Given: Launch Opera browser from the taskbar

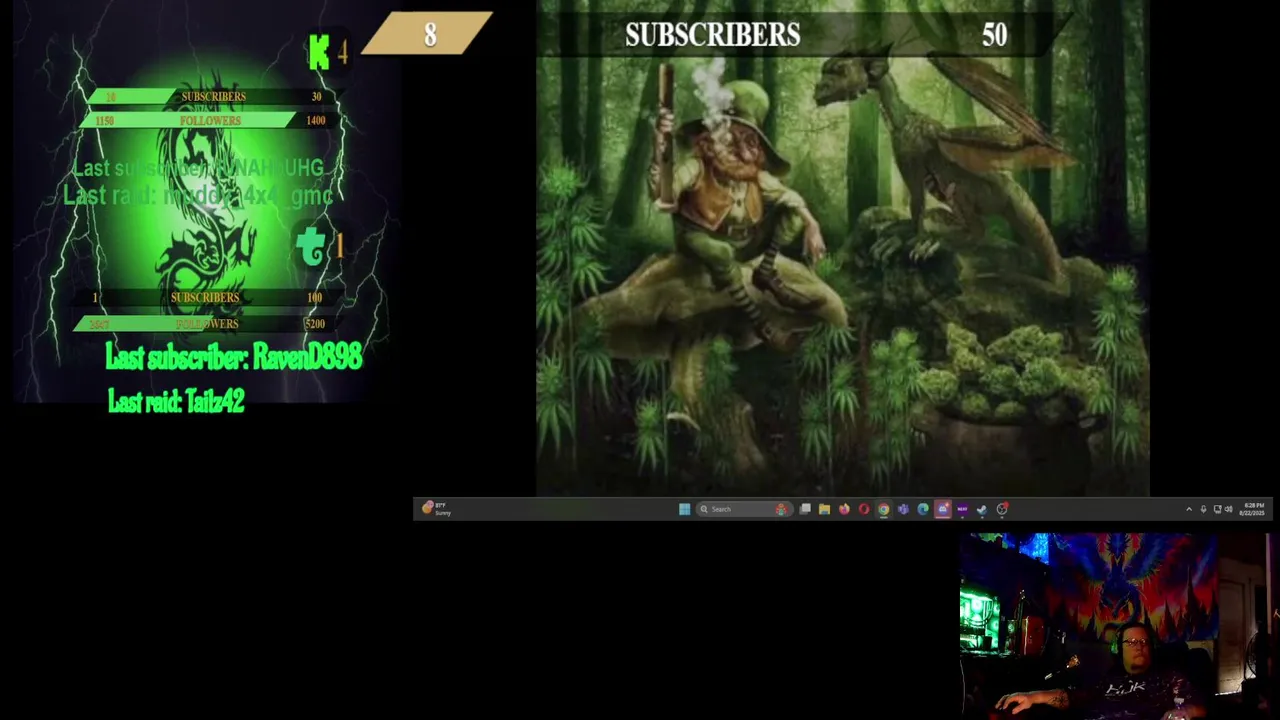Looking at the screenshot, I should coord(864,509).
